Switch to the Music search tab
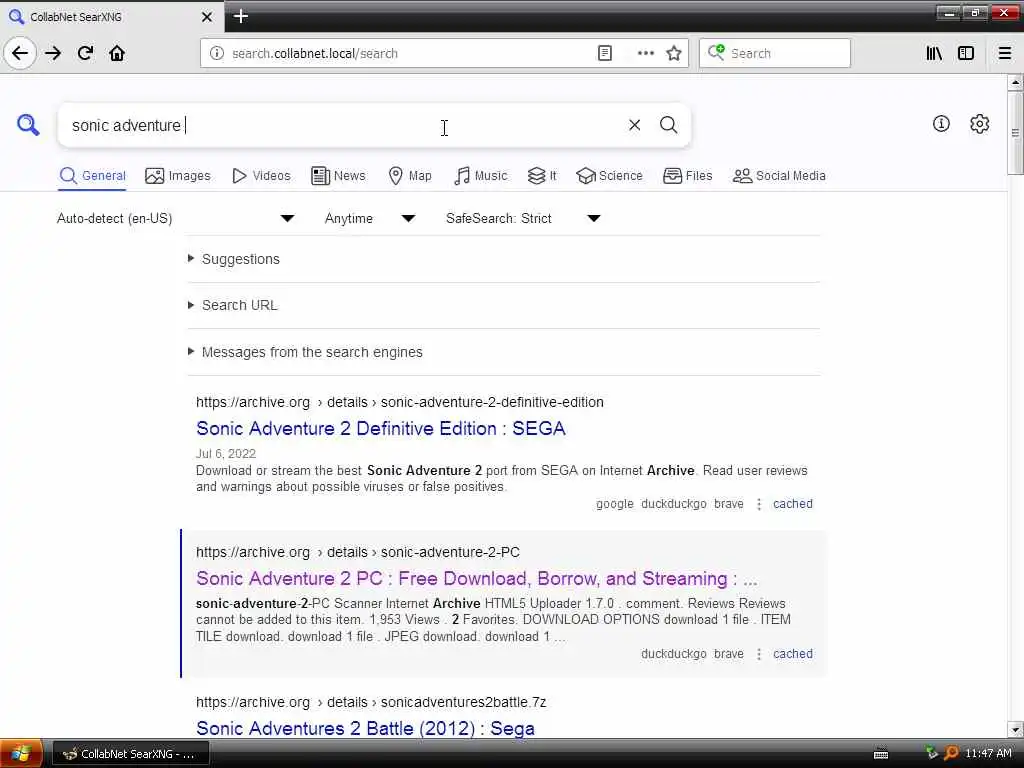 (x=481, y=176)
